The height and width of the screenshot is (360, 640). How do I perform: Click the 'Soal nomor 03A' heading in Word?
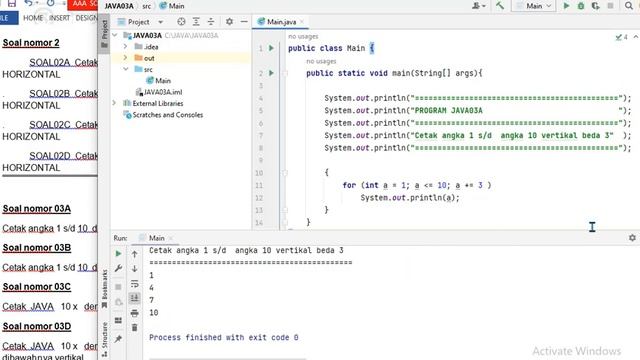click(x=37, y=209)
